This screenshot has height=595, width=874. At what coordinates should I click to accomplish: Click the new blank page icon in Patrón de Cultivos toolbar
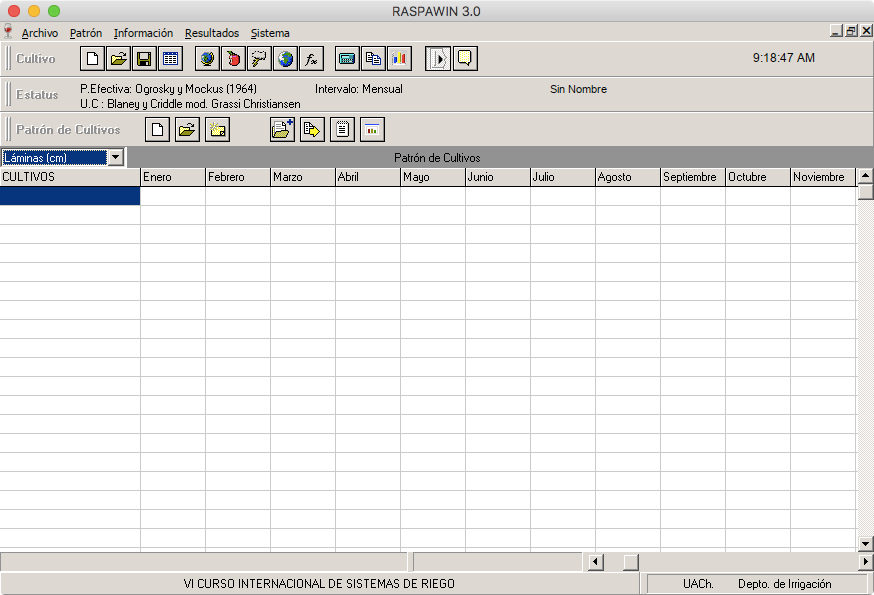[x=158, y=129]
